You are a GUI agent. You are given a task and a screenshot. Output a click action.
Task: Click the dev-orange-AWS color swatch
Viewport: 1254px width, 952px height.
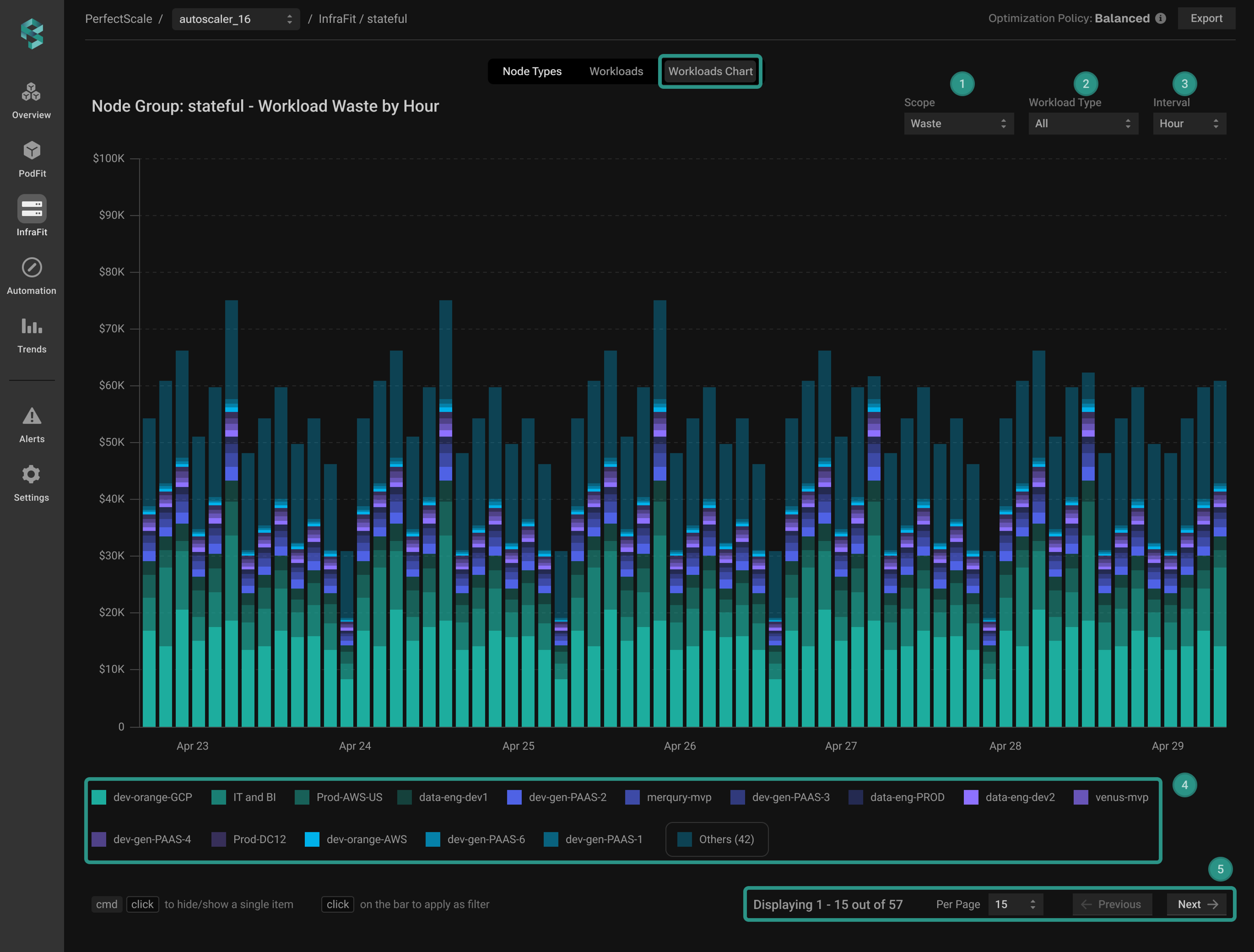click(x=312, y=839)
